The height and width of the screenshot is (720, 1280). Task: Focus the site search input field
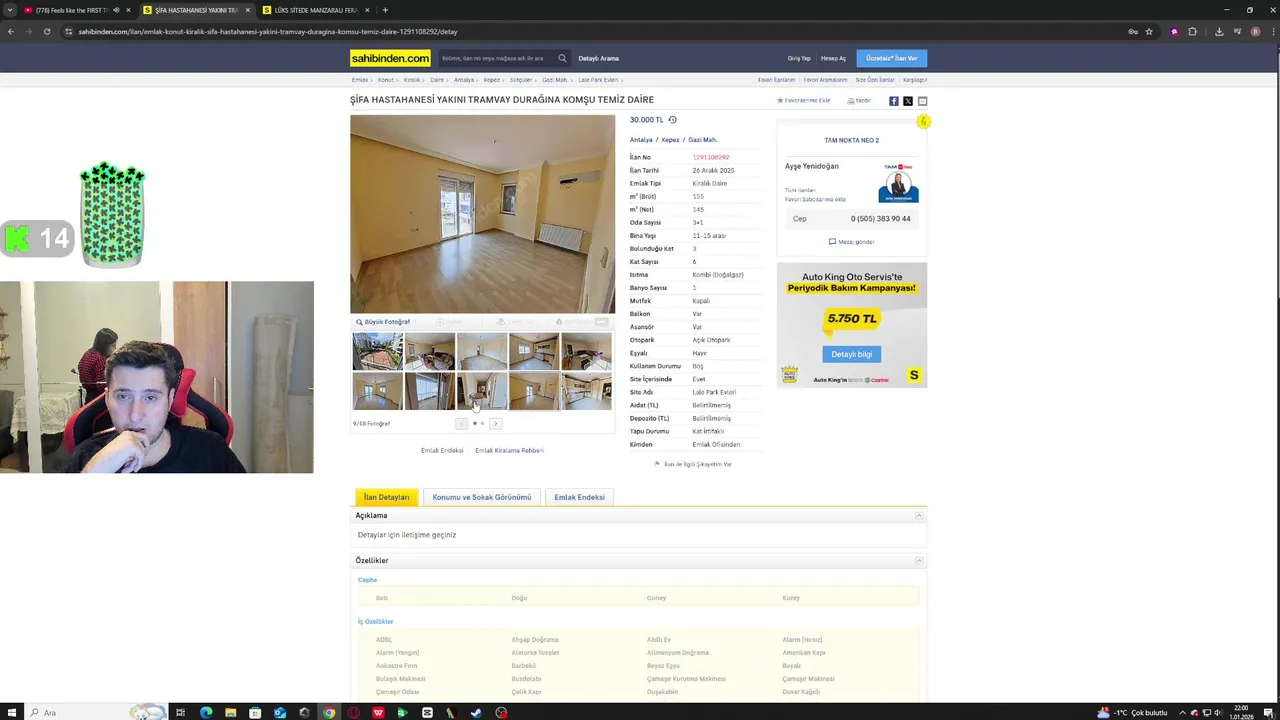[x=497, y=58]
